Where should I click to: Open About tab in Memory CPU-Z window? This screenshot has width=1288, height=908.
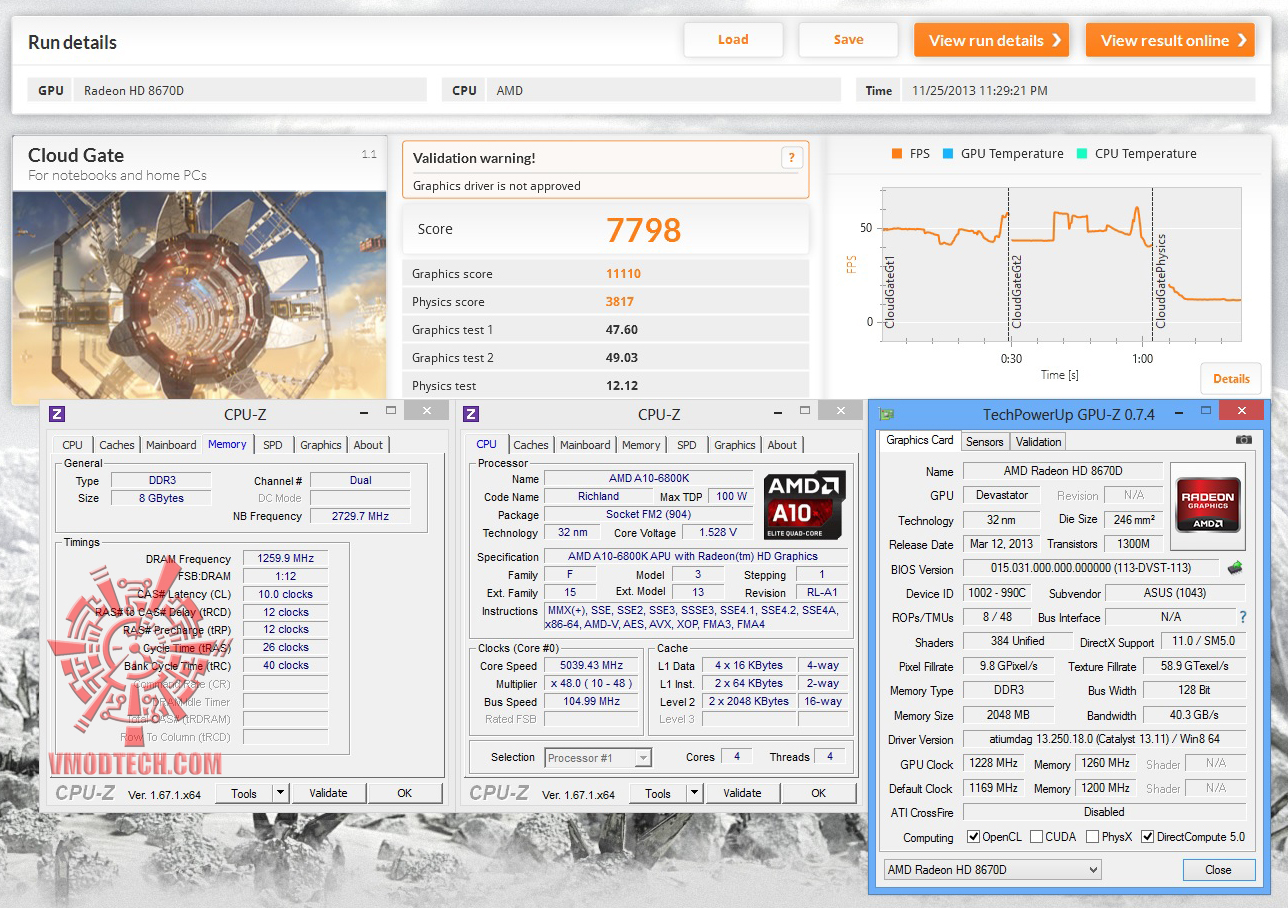coord(368,445)
